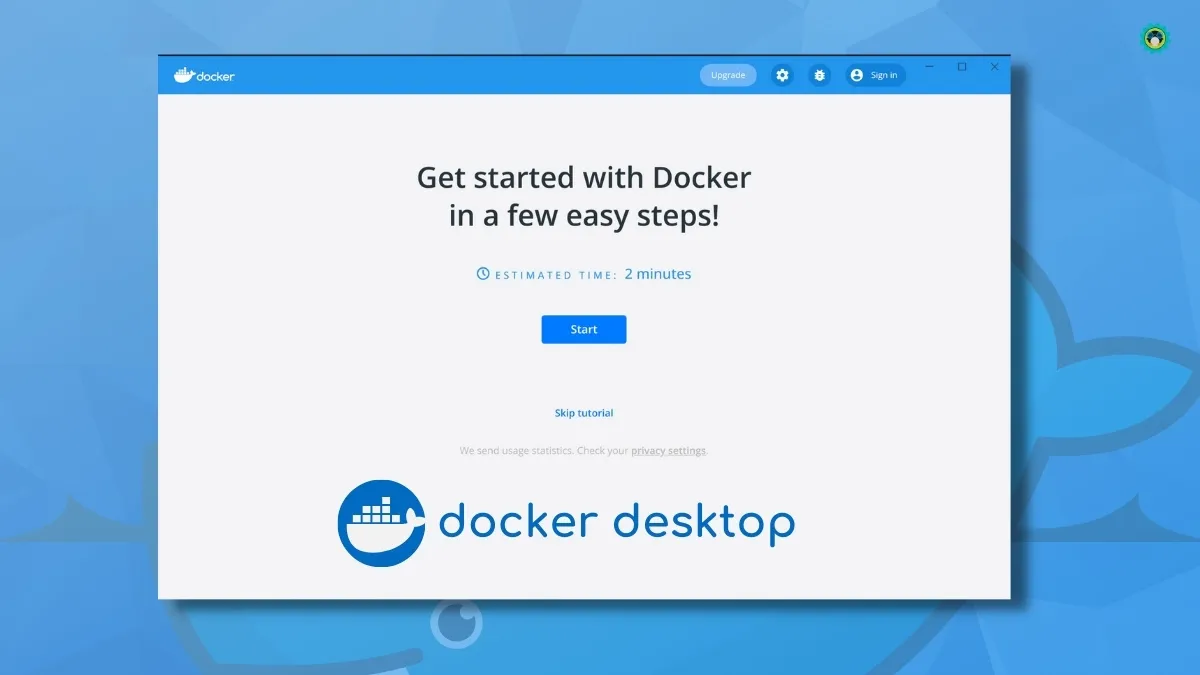Maximize the Docker Desktop window
Image resolution: width=1200 pixels, height=675 pixels.
[x=962, y=66]
